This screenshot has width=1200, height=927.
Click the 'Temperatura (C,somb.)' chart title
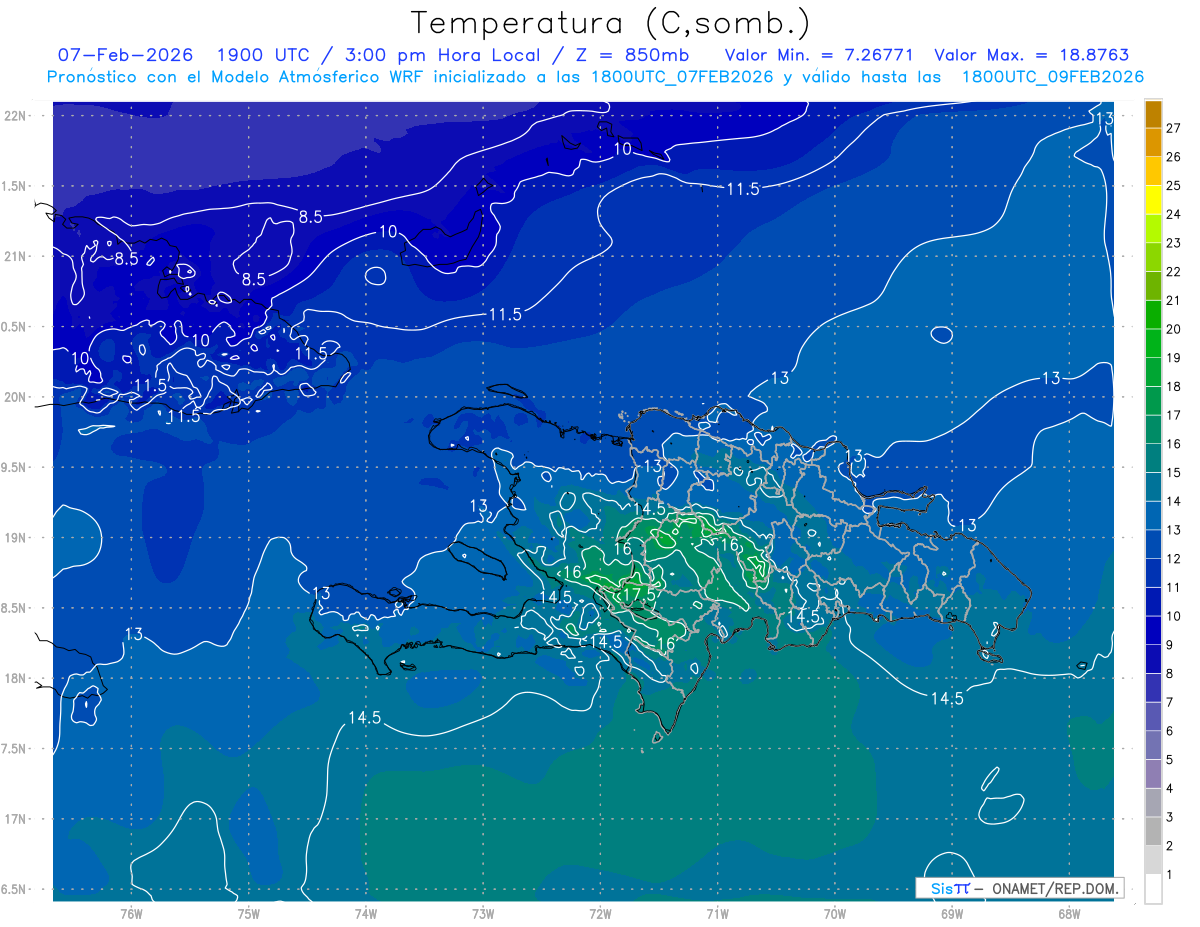pyautogui.click(x=611, y=24)
